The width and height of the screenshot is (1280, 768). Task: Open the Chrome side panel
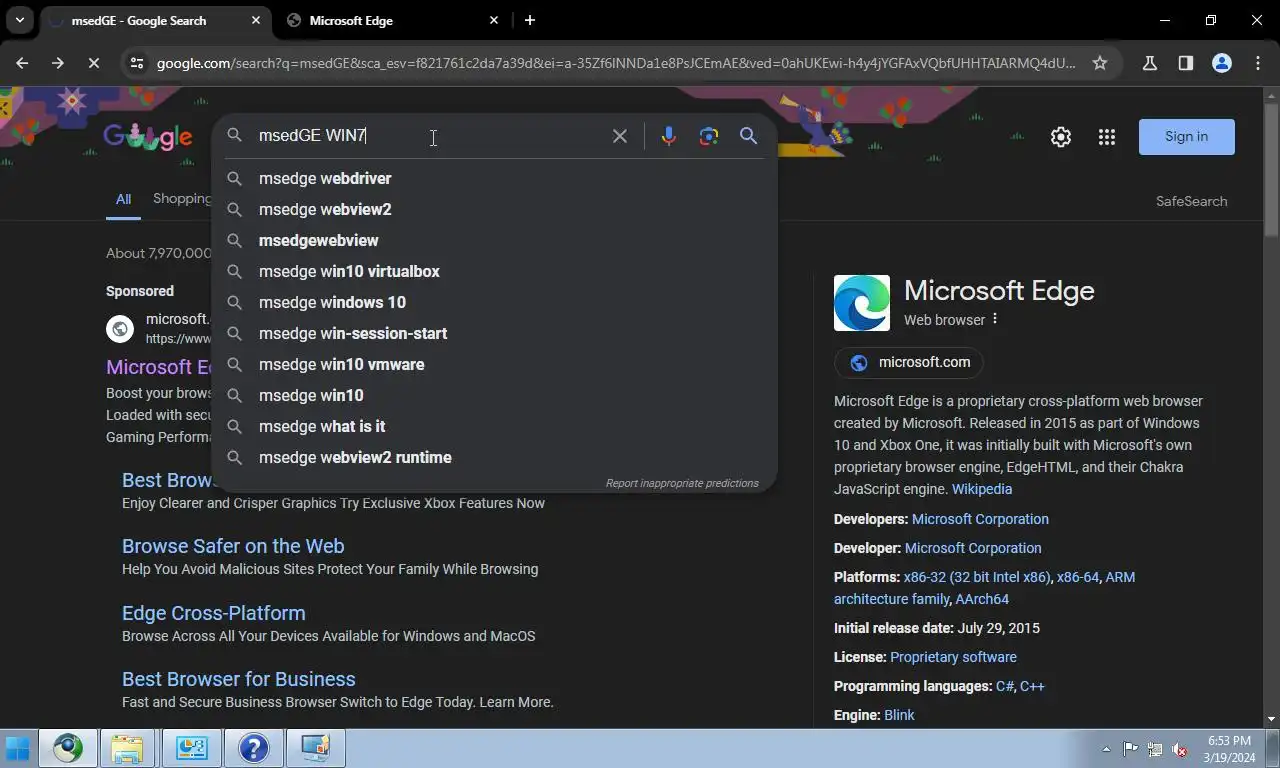(1186, 63)
